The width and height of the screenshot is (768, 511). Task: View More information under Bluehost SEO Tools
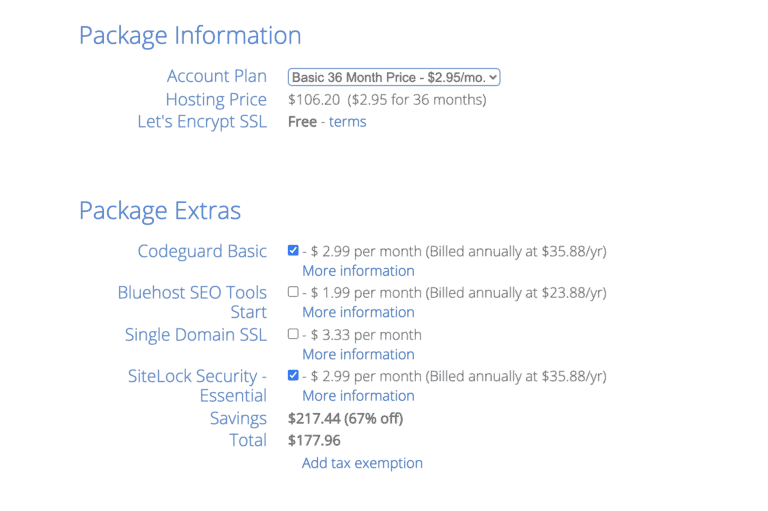tap(358, 312)
